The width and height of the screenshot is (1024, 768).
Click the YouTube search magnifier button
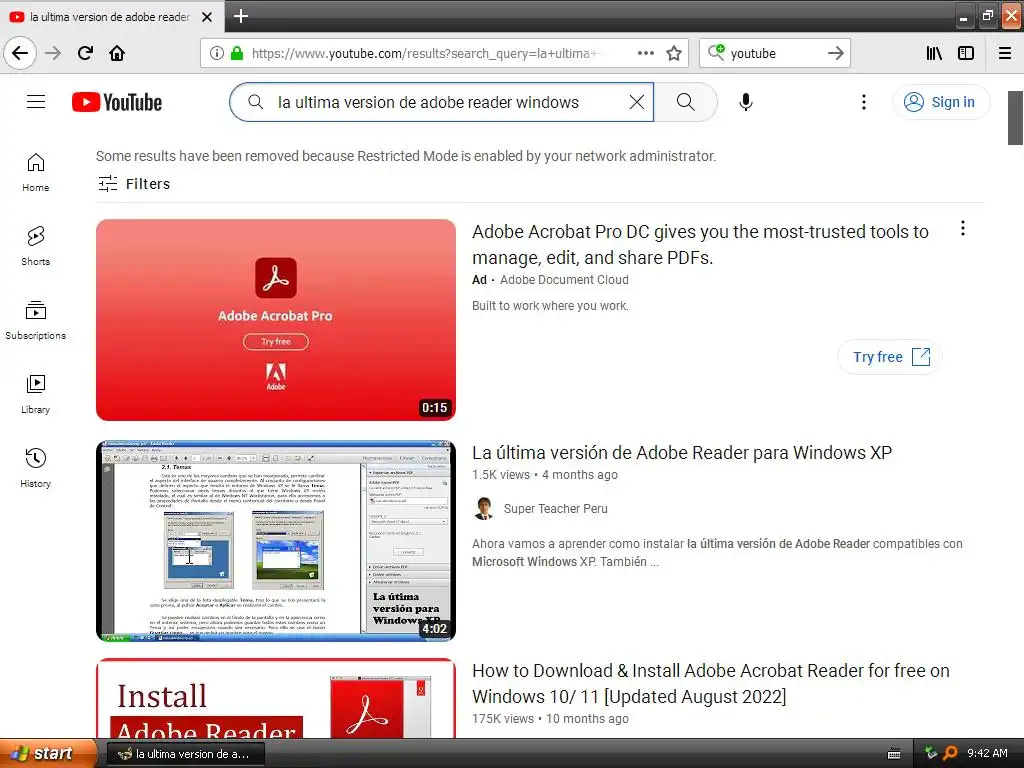(x=685, y=102)
